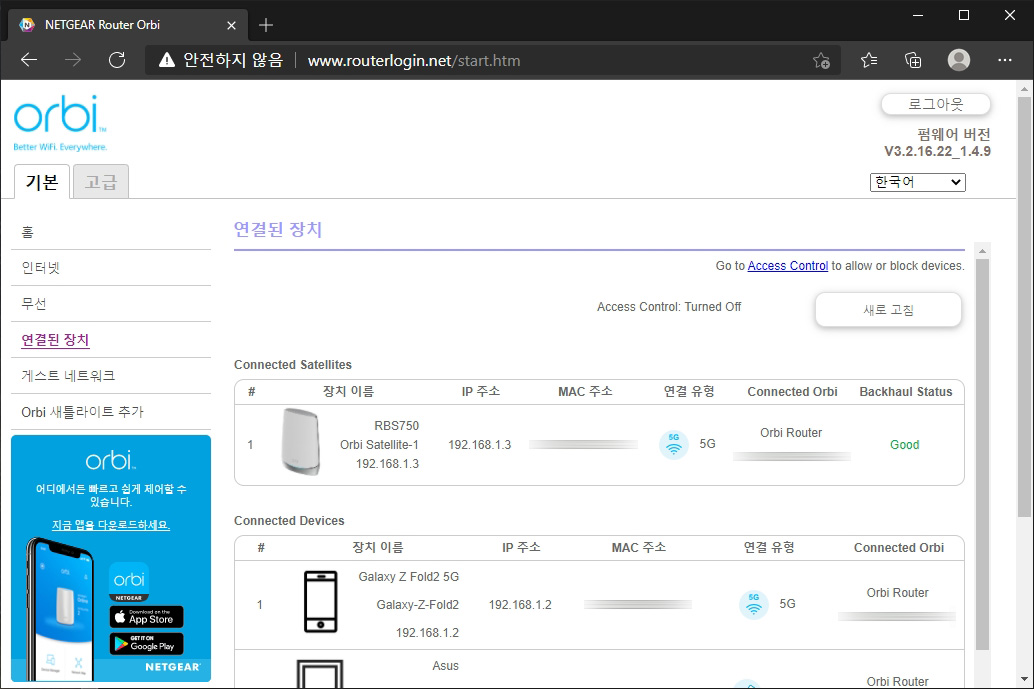Add this page to favorites star icon
Viewport: 1034px width, 689px height.
click(x=821, y=61)
